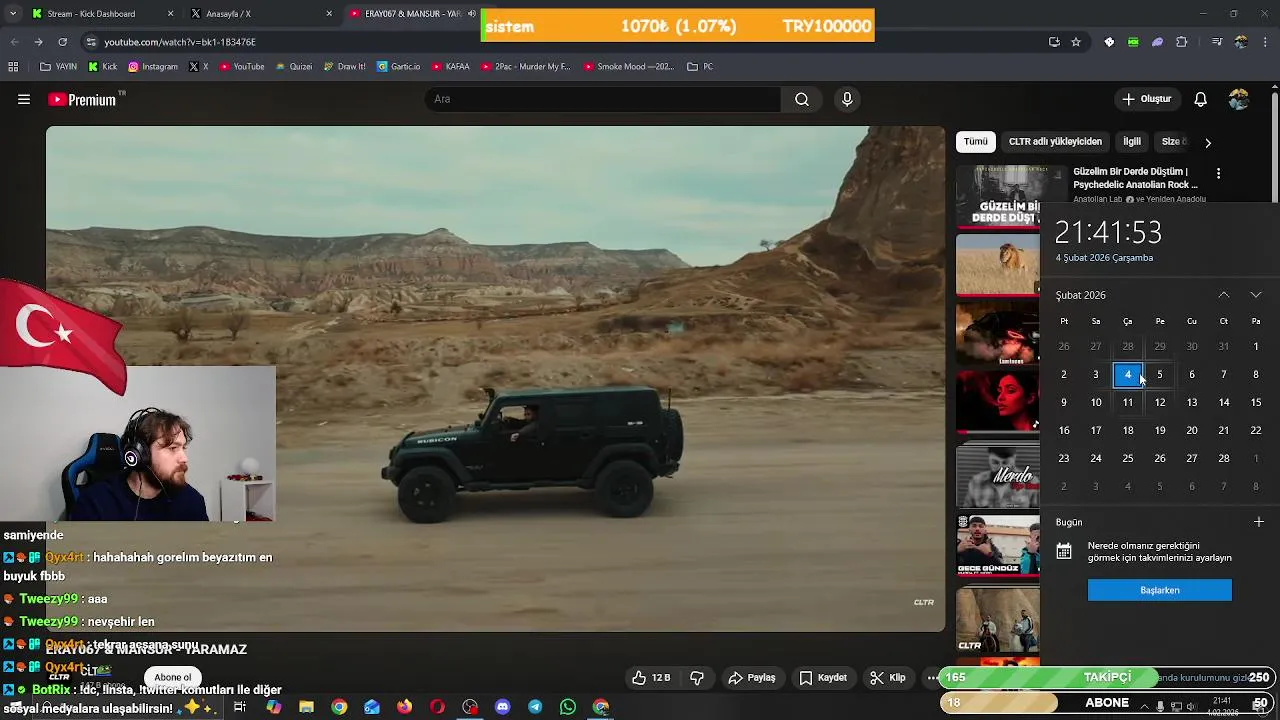
Task: Open Opera from the taskbar
Action: click(437, 707)
